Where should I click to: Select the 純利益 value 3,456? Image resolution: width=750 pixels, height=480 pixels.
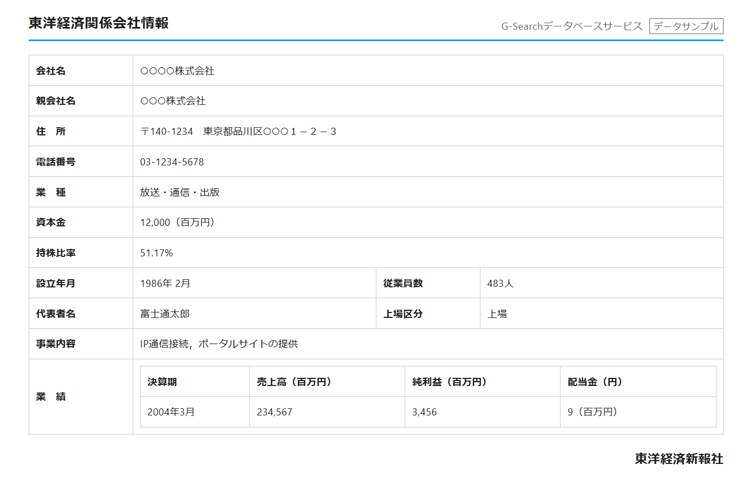click(425, 411)
